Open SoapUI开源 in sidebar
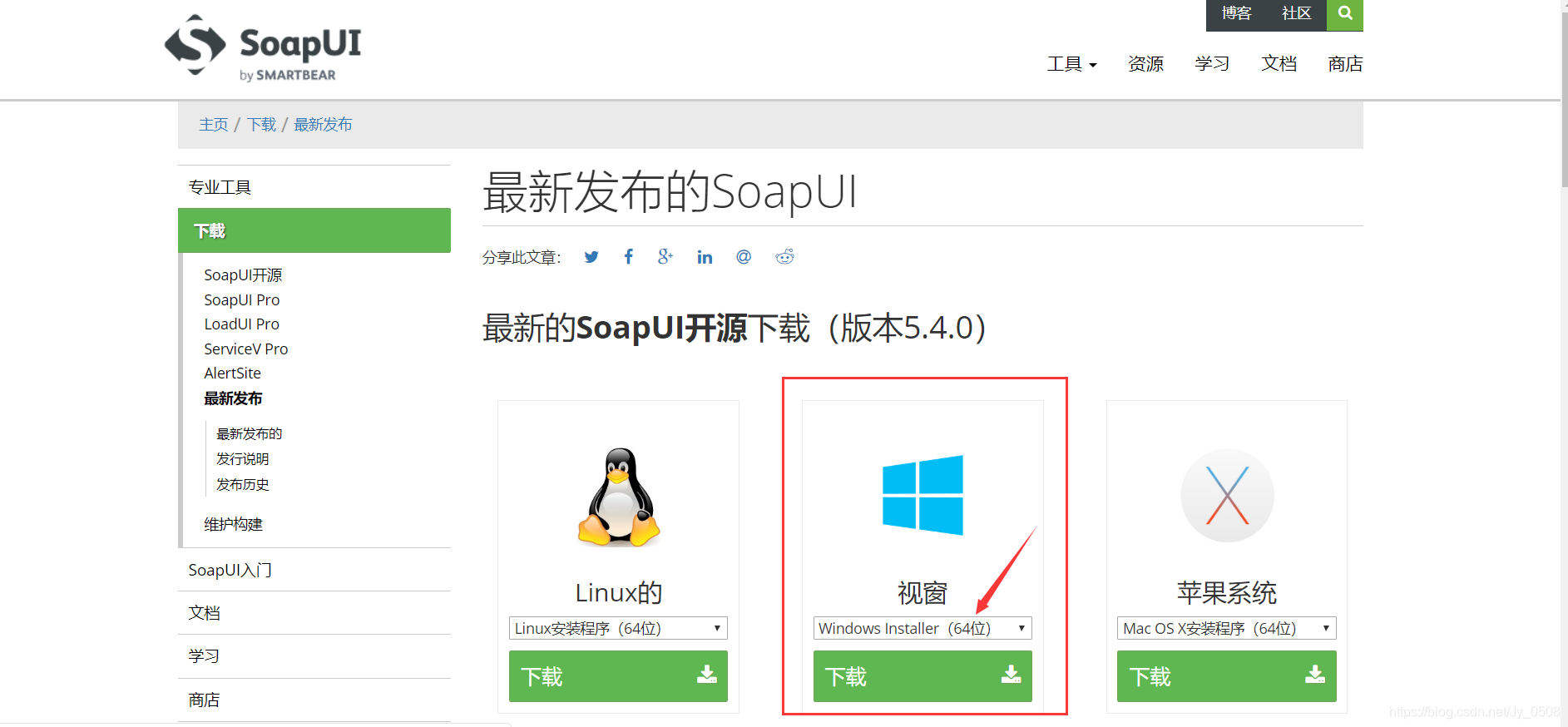 click(x=243, y=275)
